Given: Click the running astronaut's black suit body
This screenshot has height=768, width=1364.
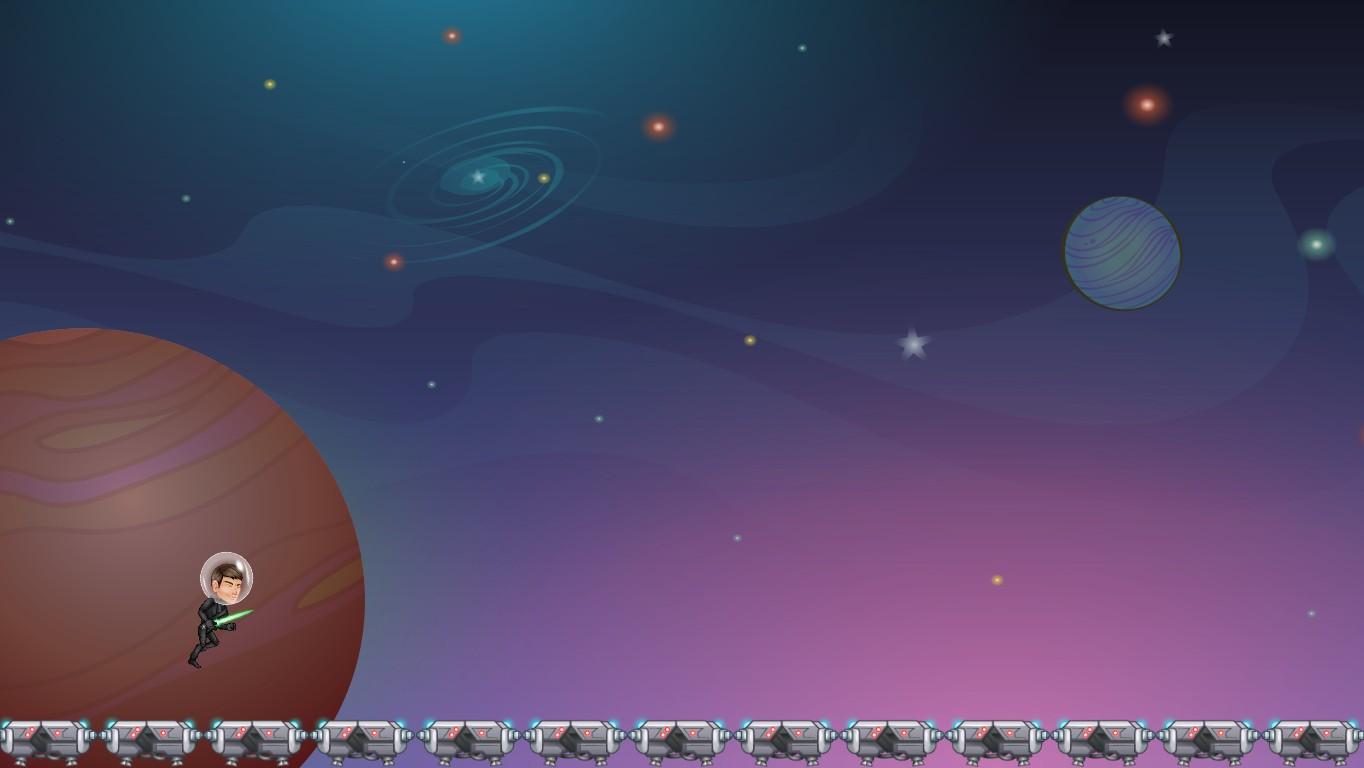Looking at the screenshot, I should pyautogui.click(x=208, y=627).
